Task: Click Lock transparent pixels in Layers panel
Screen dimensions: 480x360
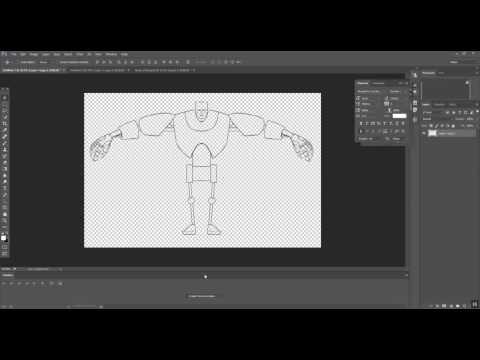Action: coord(431,126)
